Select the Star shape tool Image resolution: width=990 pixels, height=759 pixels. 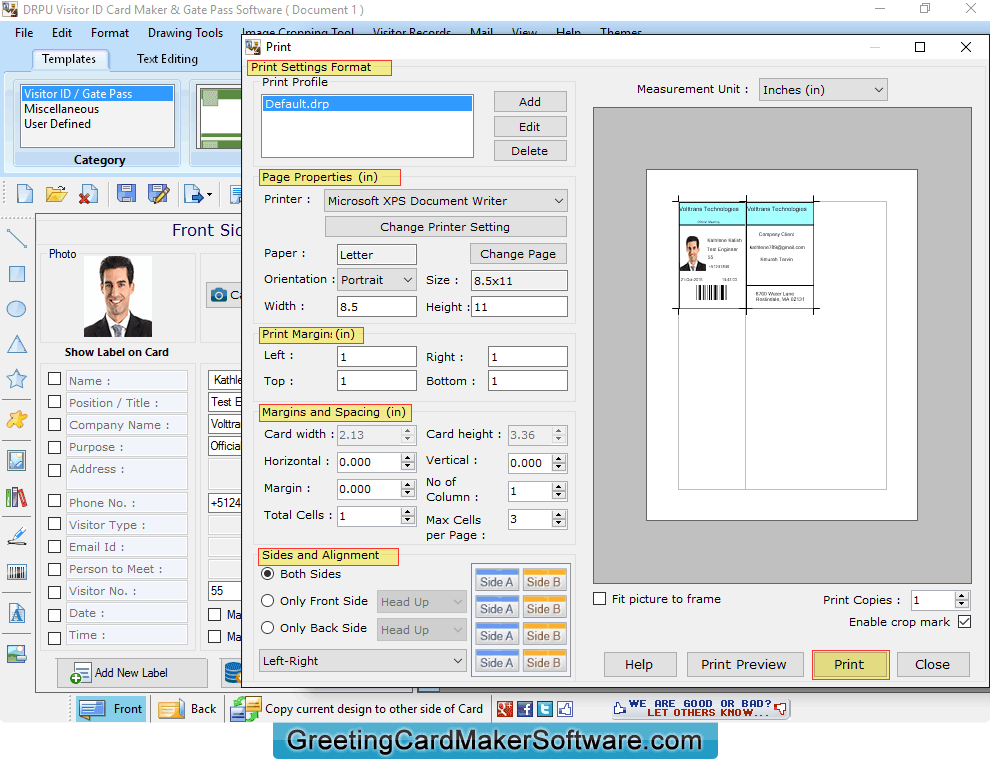click(x=16, y=379)
